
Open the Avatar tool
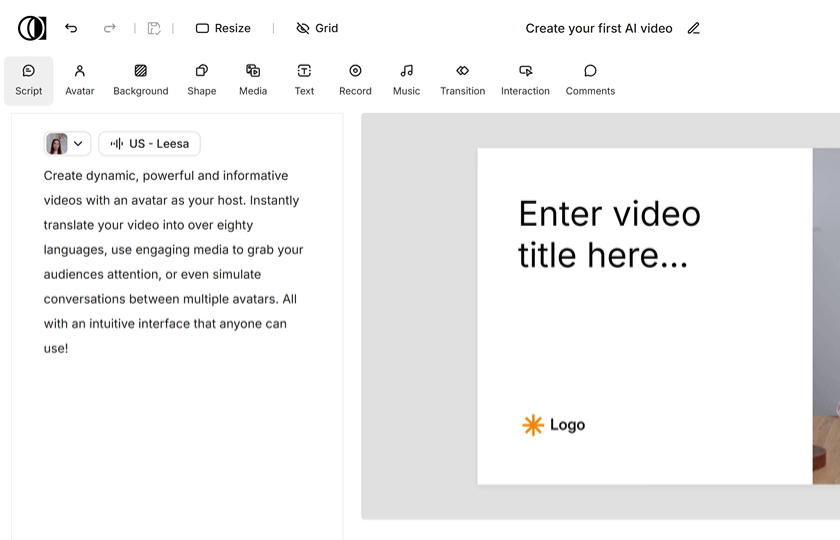click(80, 80)
